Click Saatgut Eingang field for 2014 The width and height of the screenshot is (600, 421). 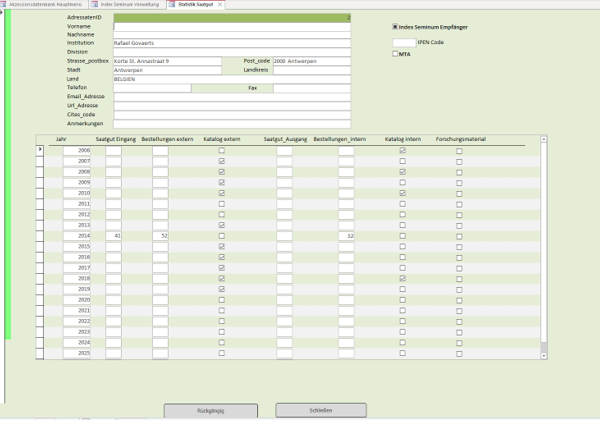(x=114, y=236)
